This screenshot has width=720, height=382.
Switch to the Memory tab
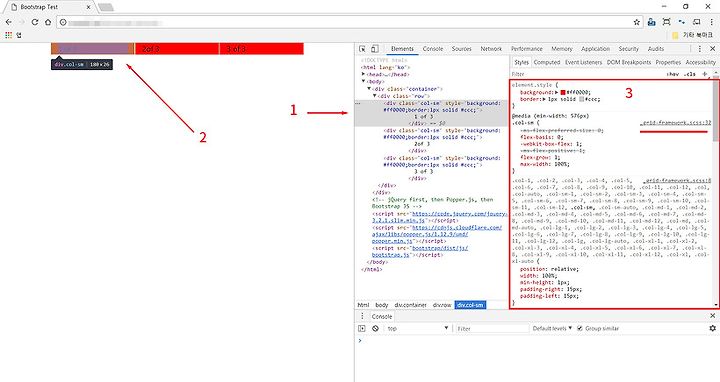point(562,49)
